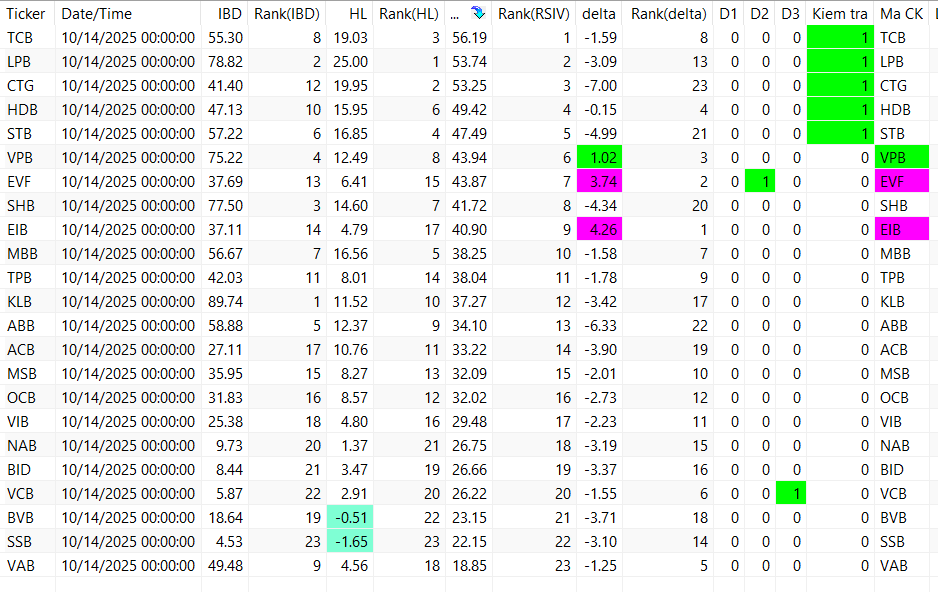Click the IBD column header
The image size is (938, 592).
pyautogui.click(x=230, y=13)
